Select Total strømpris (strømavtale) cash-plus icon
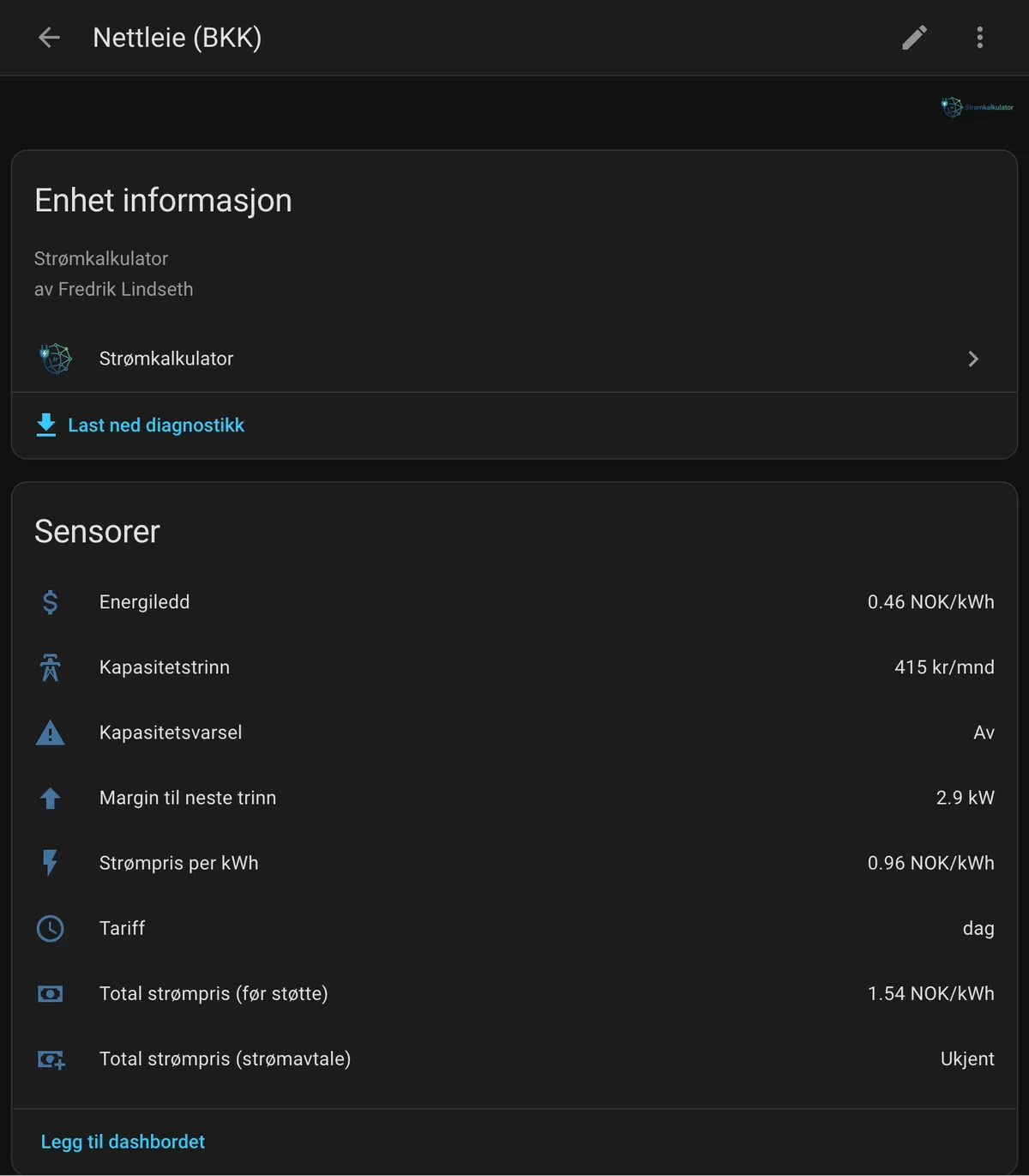The width and height of the screenshot is (1029, 1176). [51, 1059]
